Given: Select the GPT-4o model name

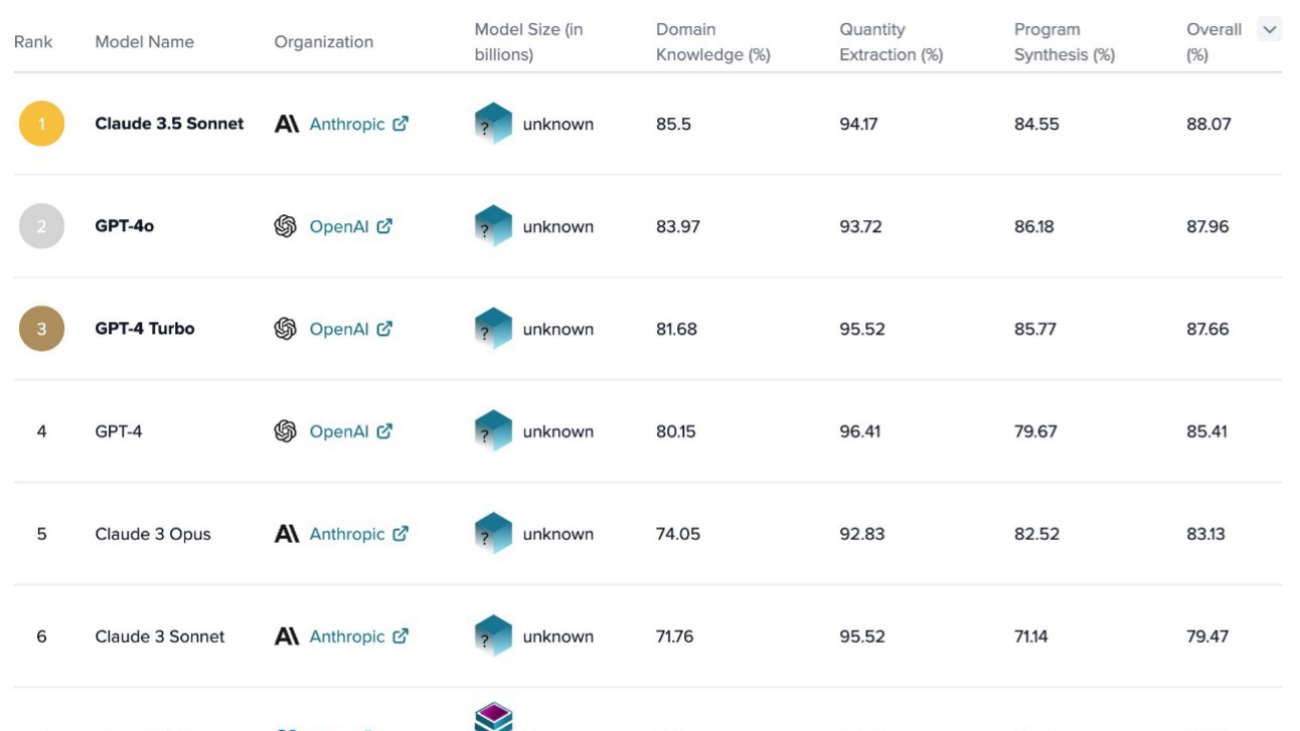Looking at the screenshot, I should [x=124, y=227].
